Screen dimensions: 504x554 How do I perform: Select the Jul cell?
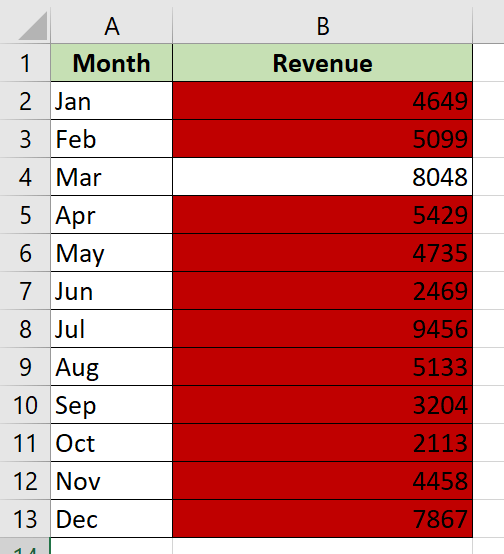click(x=112, y=329)
